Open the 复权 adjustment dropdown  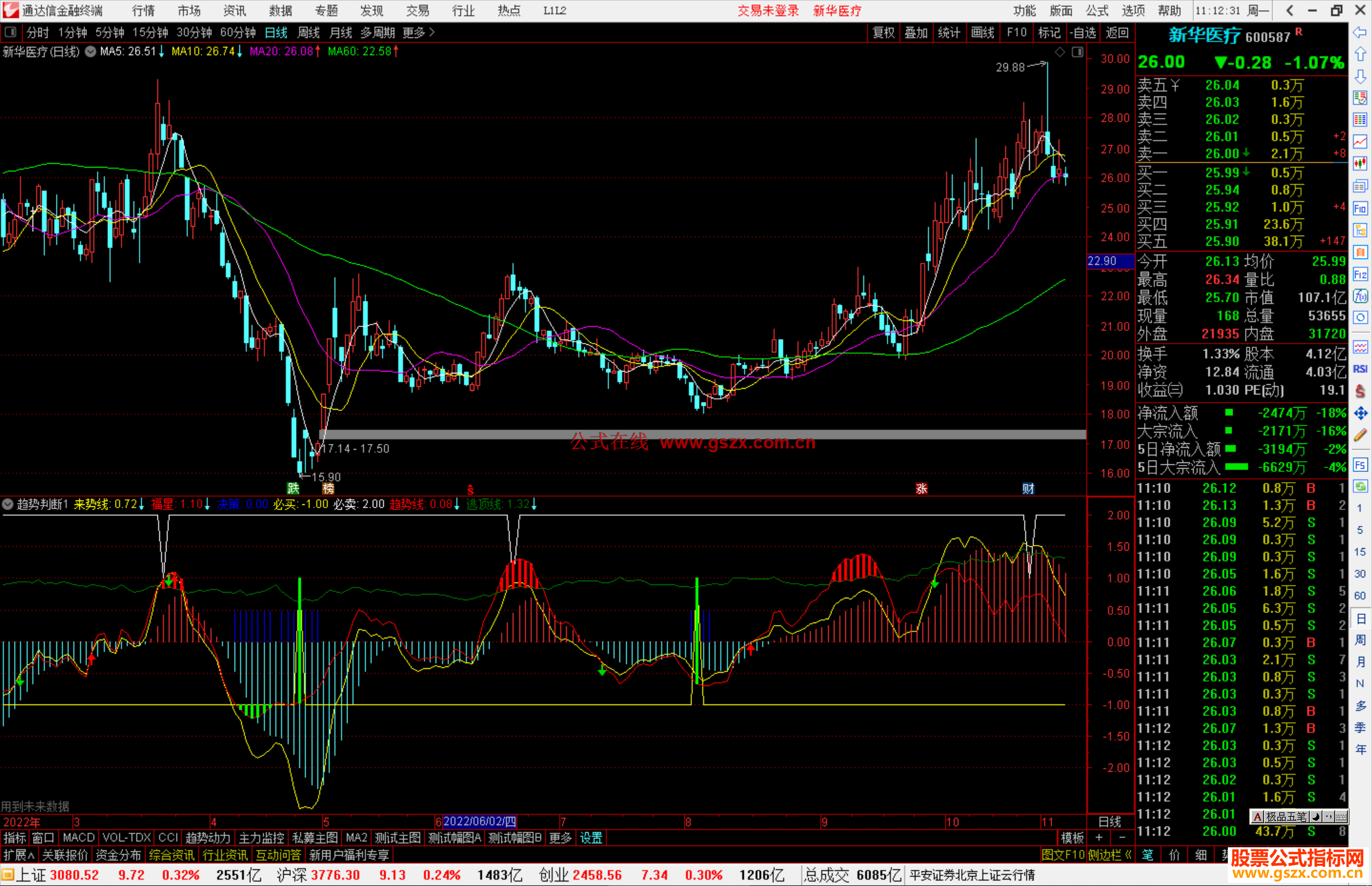pos(884,32)
